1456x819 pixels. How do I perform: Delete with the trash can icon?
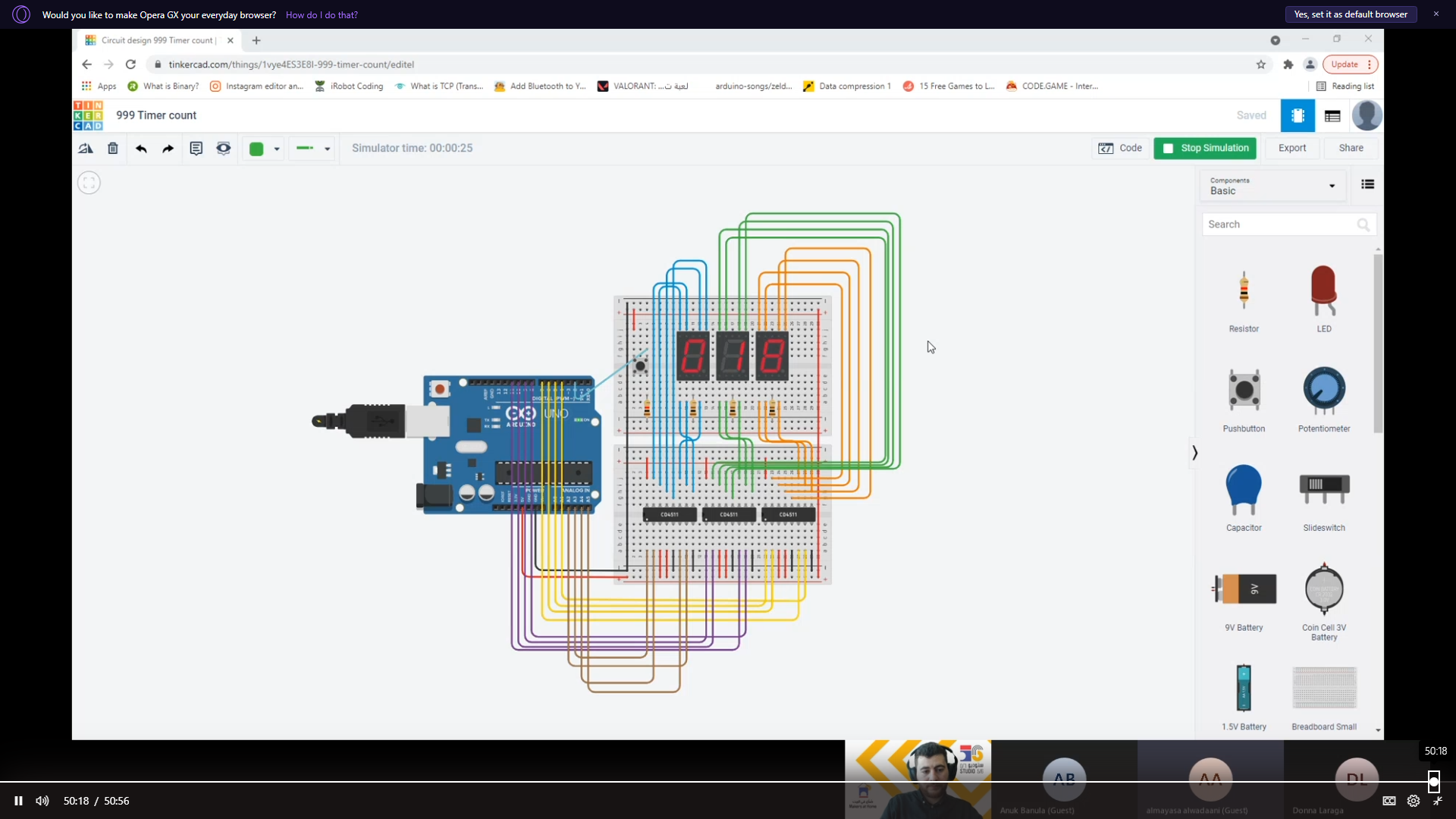point(113,149)
